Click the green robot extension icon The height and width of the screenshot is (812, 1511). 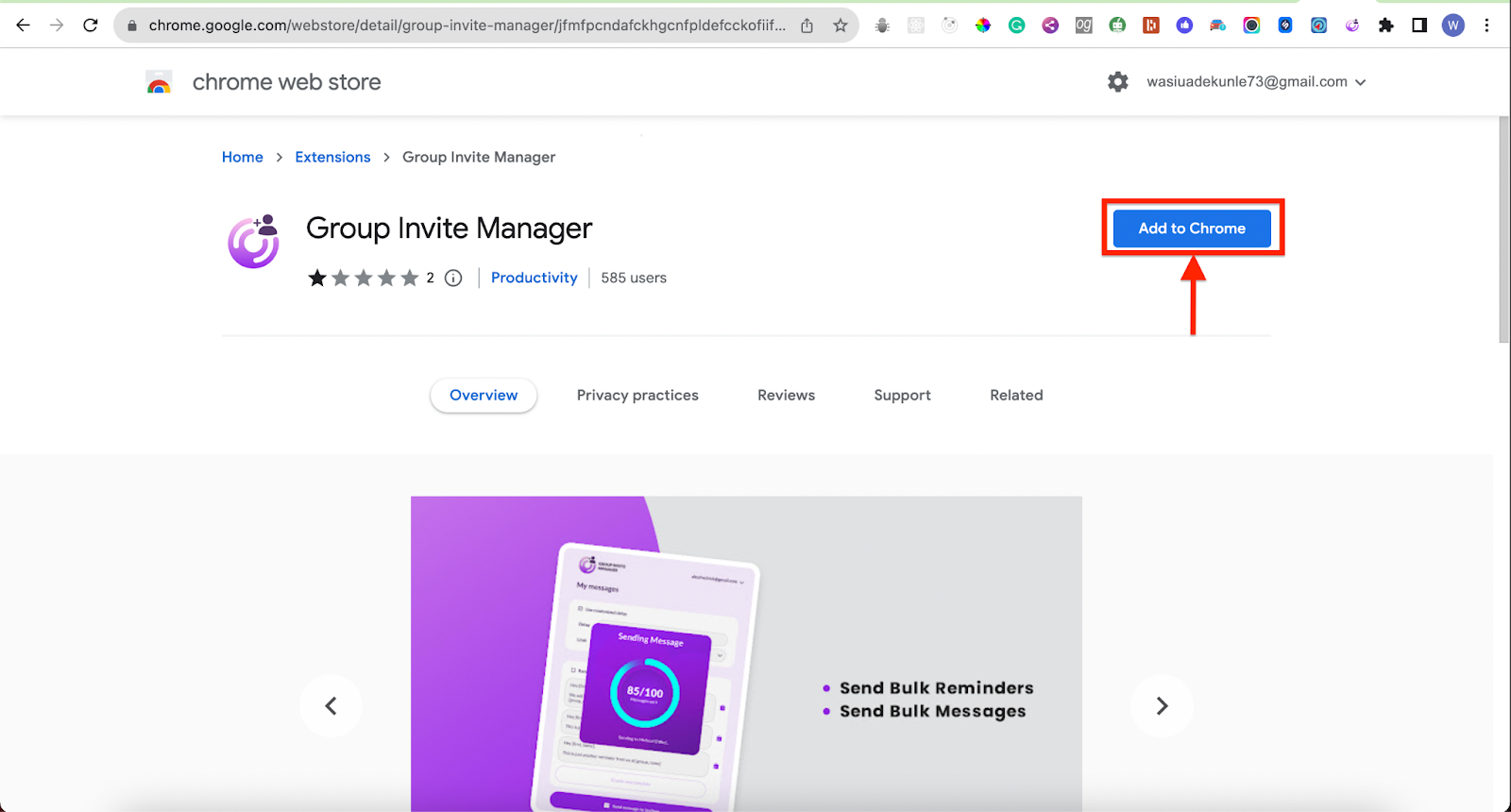tap(1117, 25)
